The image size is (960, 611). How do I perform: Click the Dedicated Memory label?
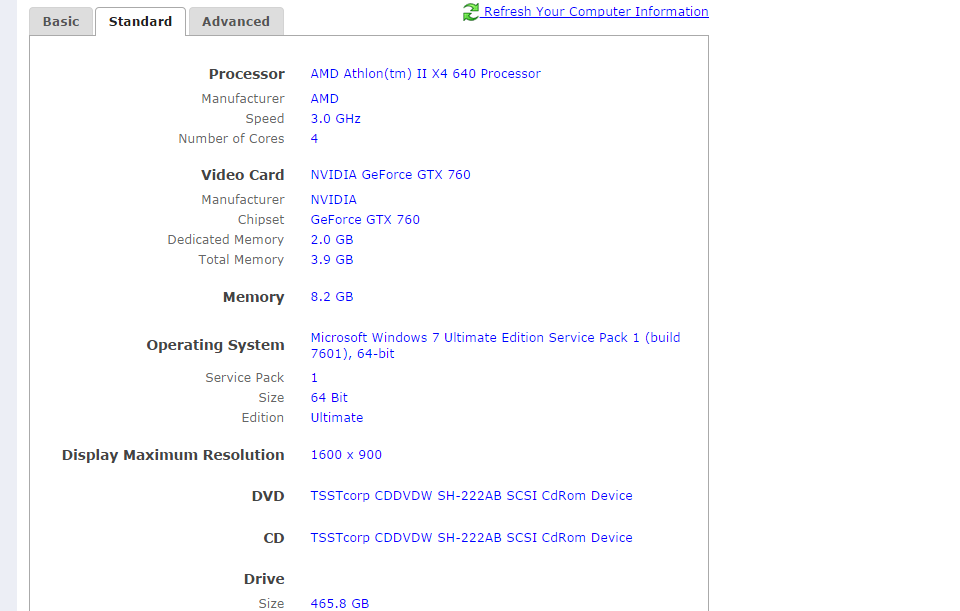[226, 240]
